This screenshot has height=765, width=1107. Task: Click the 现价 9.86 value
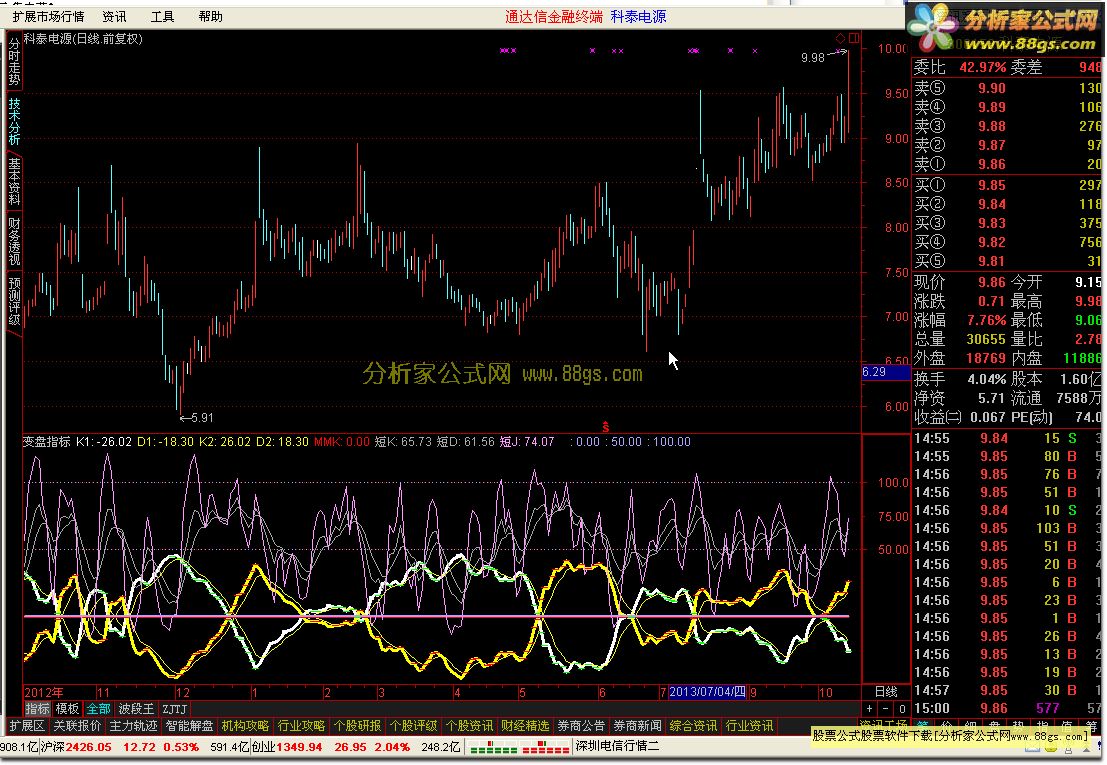click(992, 282)
